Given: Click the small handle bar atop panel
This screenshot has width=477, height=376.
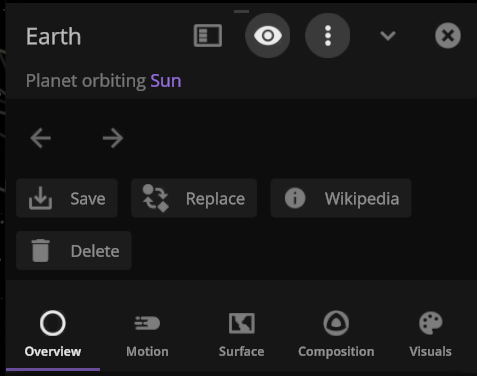Looking at the screenshot, I should coord(241,11).
